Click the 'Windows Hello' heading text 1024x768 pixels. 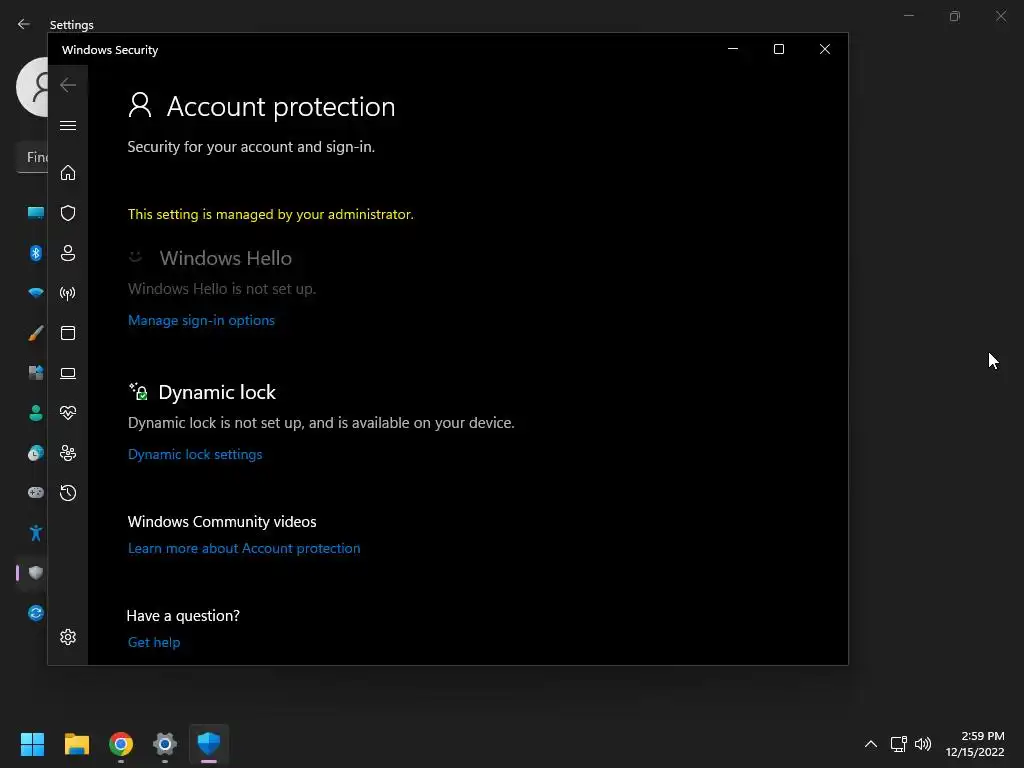(x=226, y=258)
